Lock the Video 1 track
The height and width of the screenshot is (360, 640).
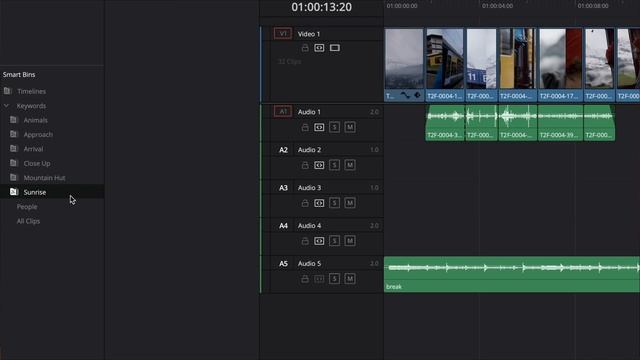305,48
